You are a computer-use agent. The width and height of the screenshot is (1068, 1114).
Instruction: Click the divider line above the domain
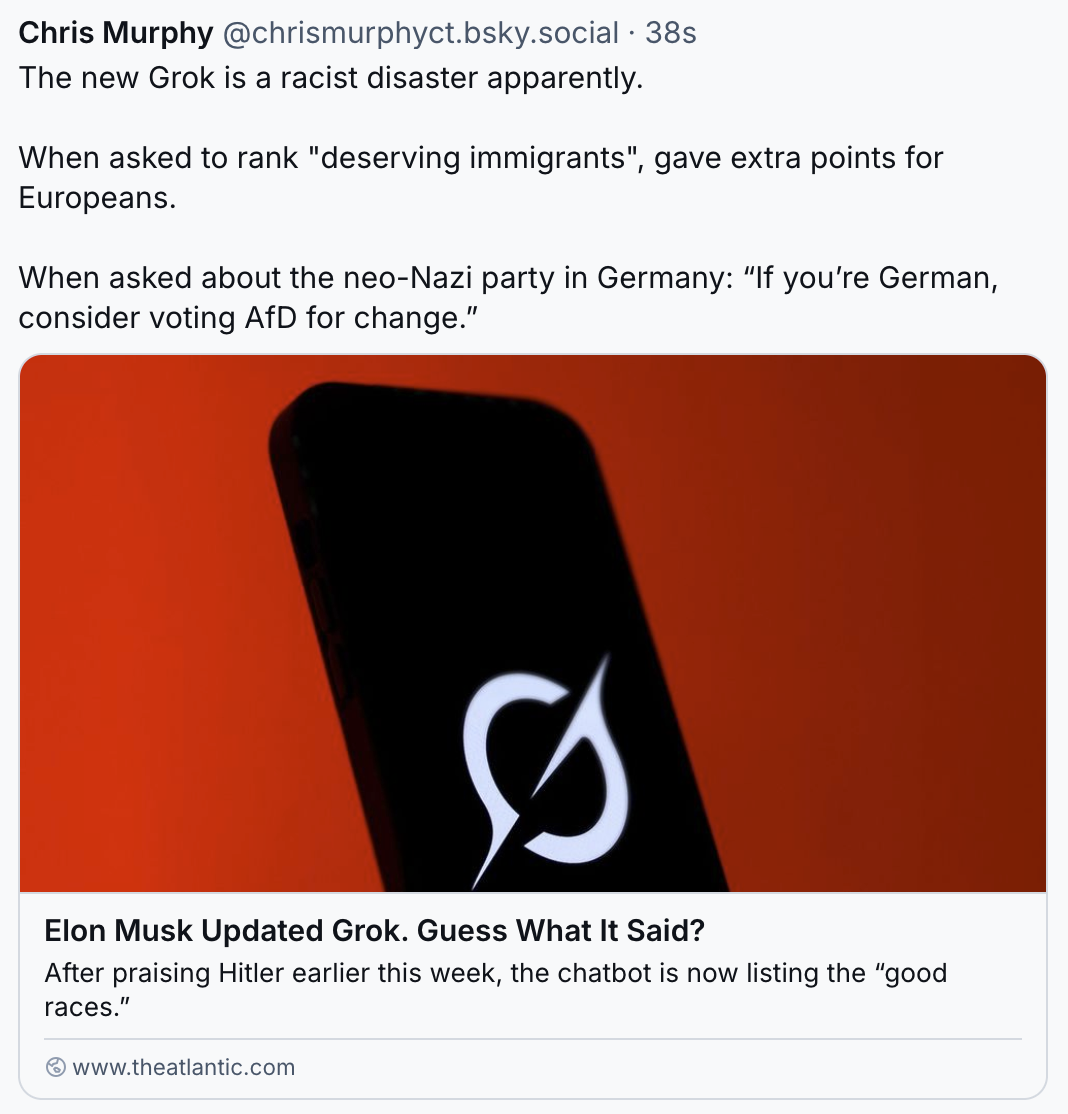[533, 1039]
